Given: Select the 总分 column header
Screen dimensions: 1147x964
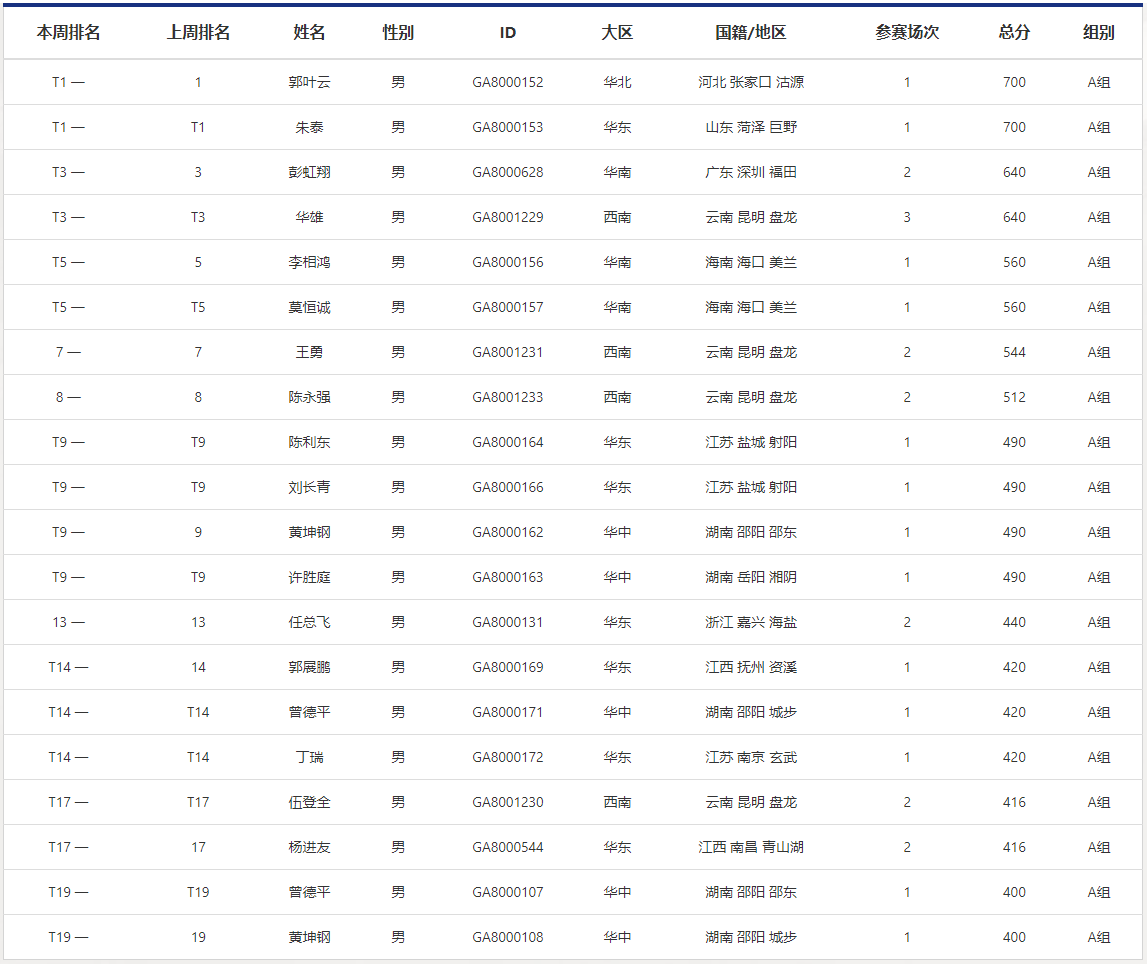Looking at the screenshot, I should 1014,32.
